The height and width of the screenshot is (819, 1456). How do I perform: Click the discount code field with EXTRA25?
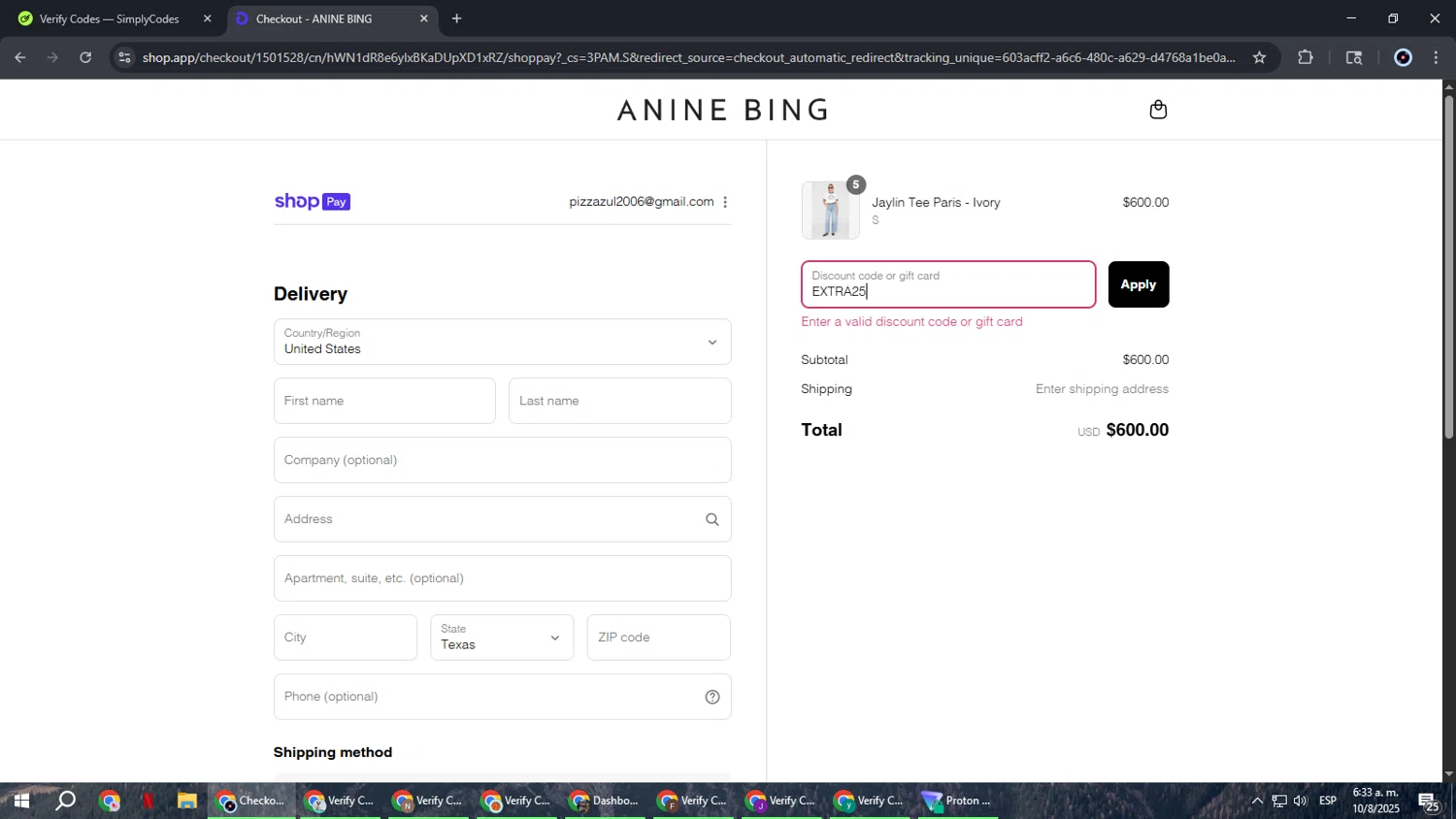point(948,284)
